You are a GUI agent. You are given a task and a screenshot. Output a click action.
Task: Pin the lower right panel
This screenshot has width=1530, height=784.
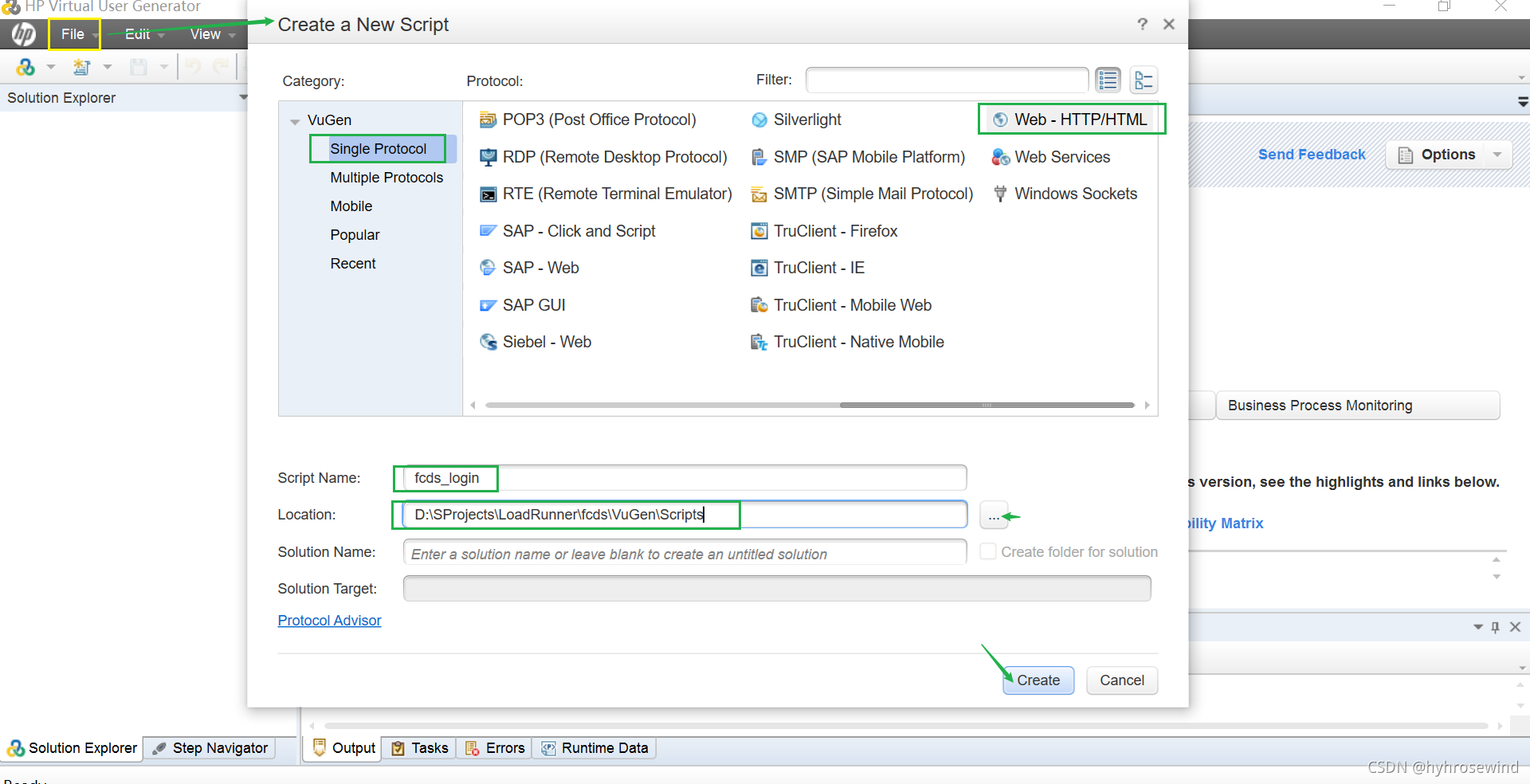click(1495, 627)
